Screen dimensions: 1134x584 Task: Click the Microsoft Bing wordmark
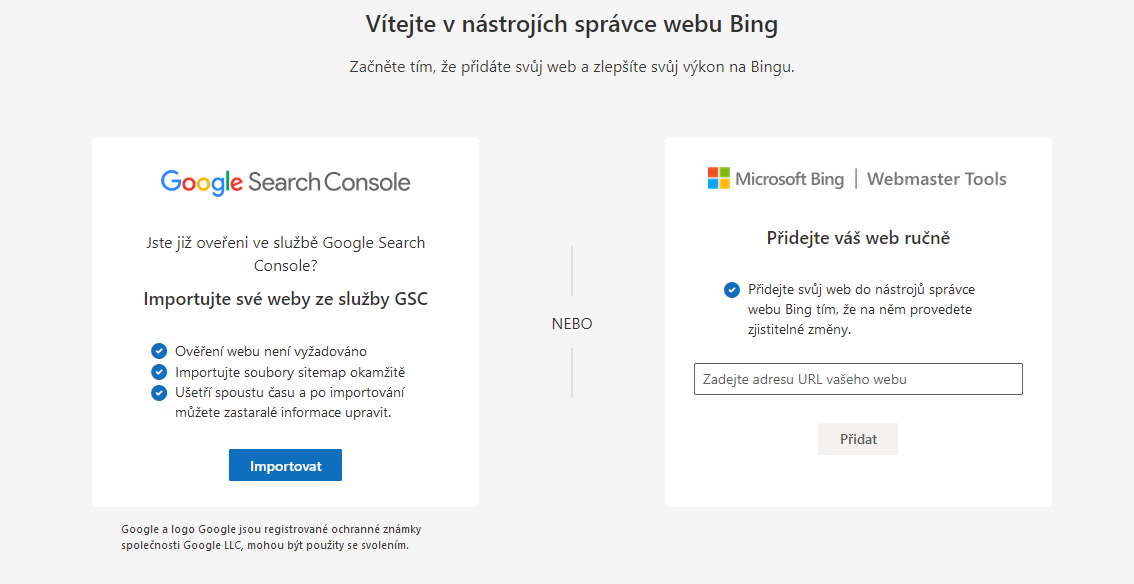point(789,179)
